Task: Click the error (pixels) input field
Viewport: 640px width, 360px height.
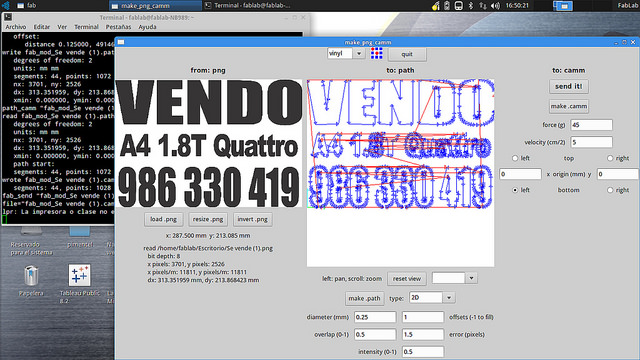Action: [423, 334]
